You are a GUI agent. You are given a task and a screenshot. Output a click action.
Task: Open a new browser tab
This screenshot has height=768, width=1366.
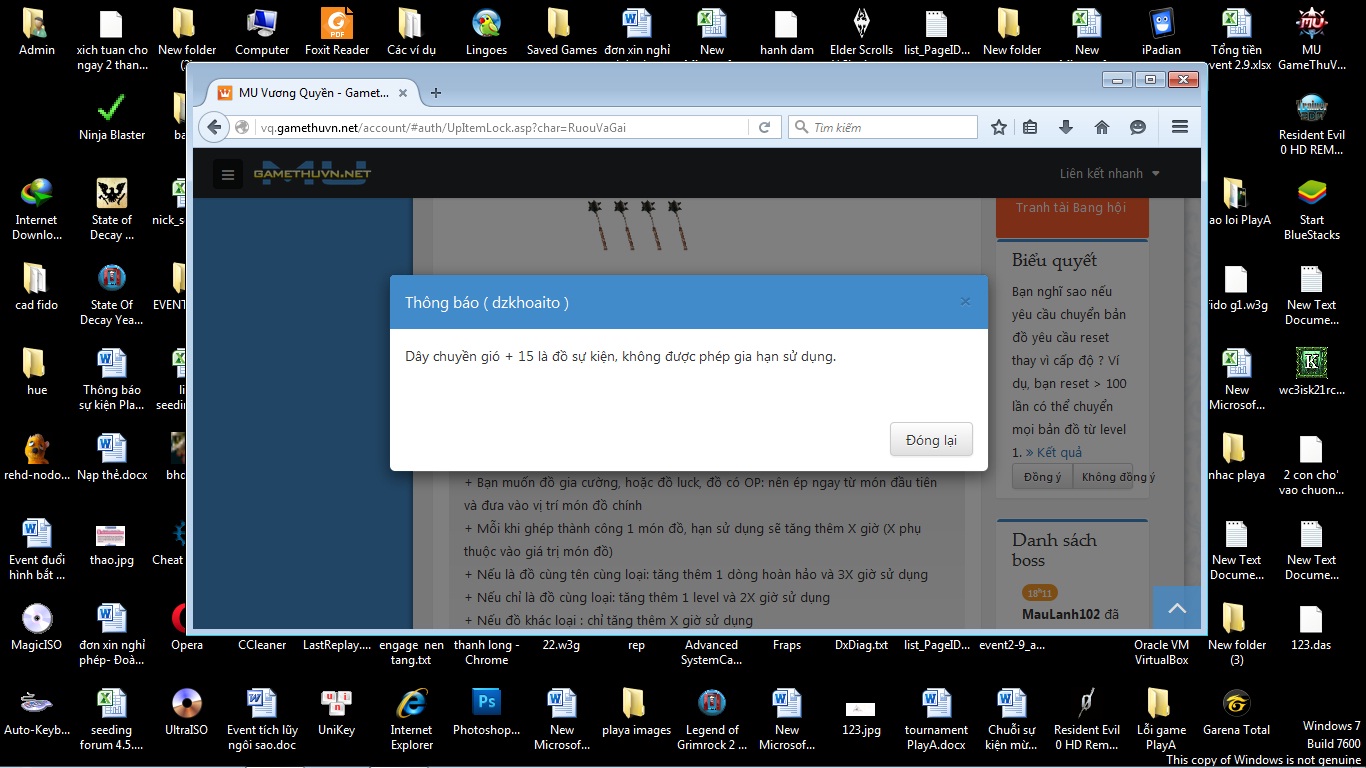[435, 93]
